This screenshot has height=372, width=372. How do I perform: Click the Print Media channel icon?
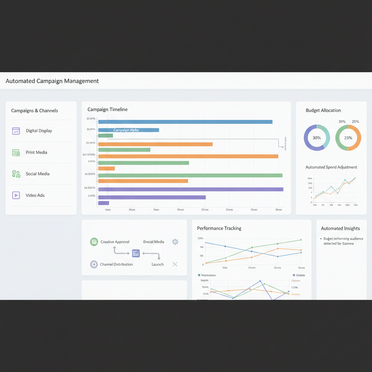click(x=16, y=152)
